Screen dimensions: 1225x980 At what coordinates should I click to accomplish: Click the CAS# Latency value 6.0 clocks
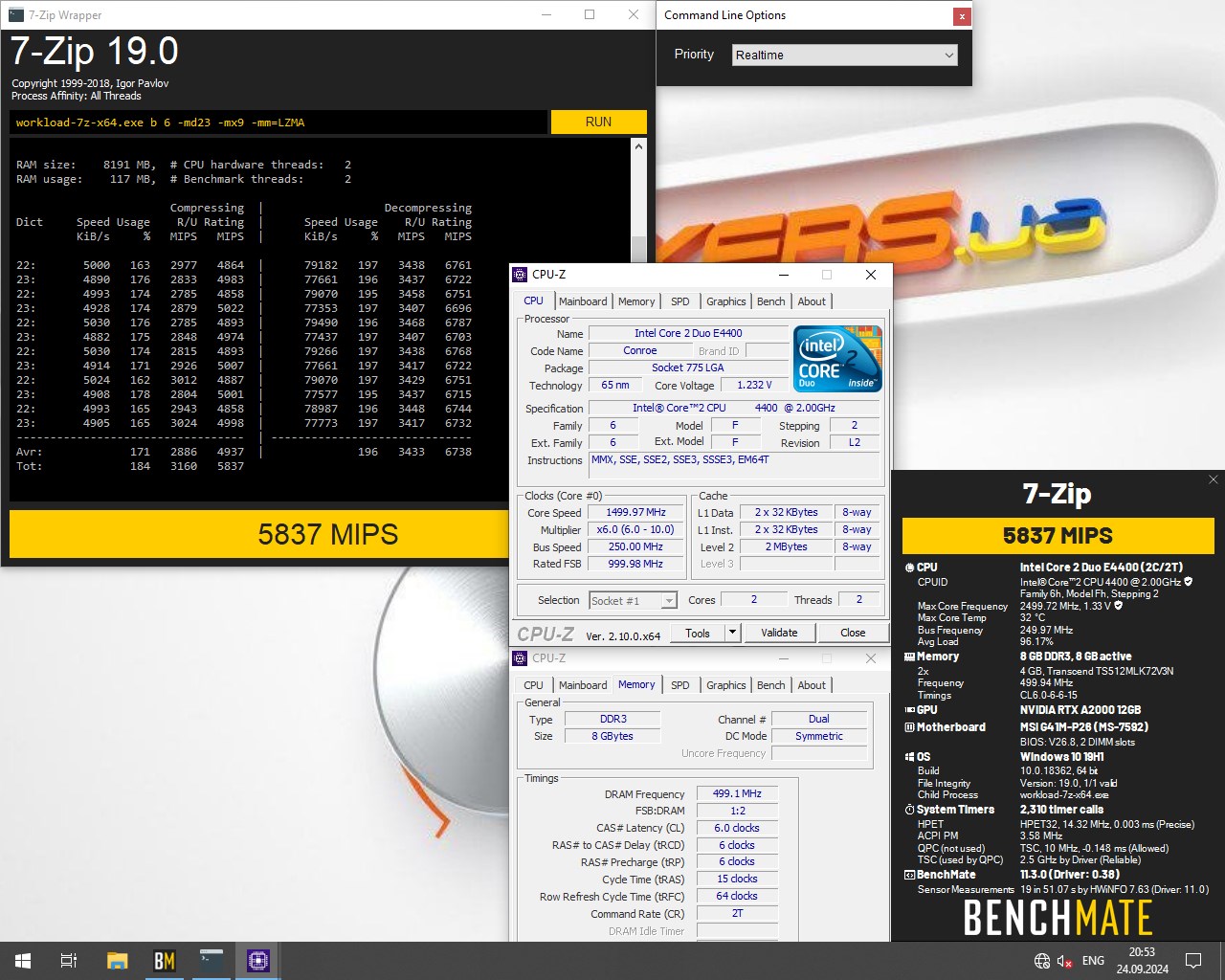(x=737, y=828)
